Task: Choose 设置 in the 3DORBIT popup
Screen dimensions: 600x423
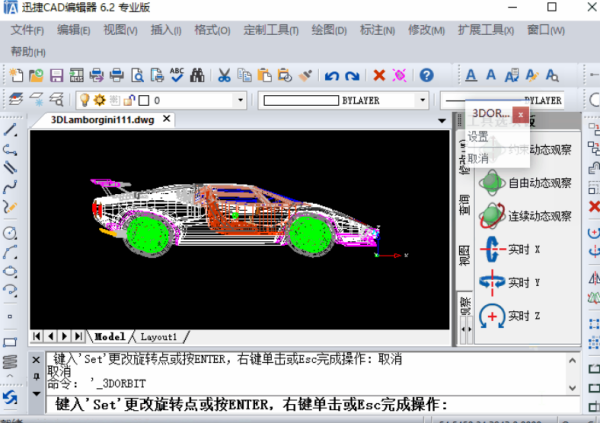Action: (x=478, y=137)
